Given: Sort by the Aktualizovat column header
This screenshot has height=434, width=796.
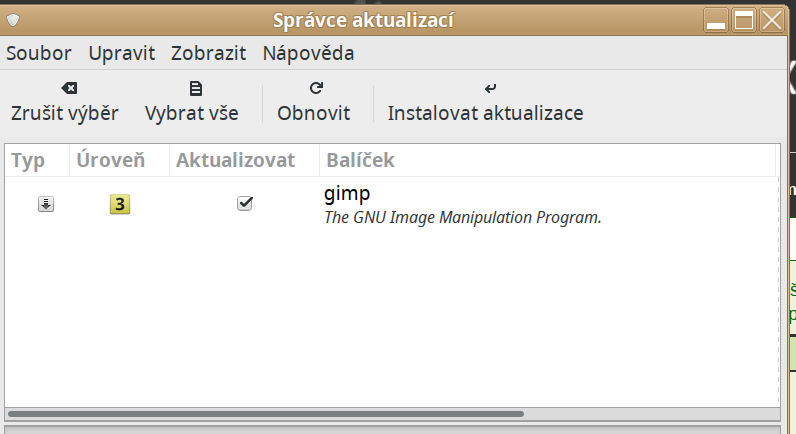Looking at the screenshot, I should click(235, 160).
